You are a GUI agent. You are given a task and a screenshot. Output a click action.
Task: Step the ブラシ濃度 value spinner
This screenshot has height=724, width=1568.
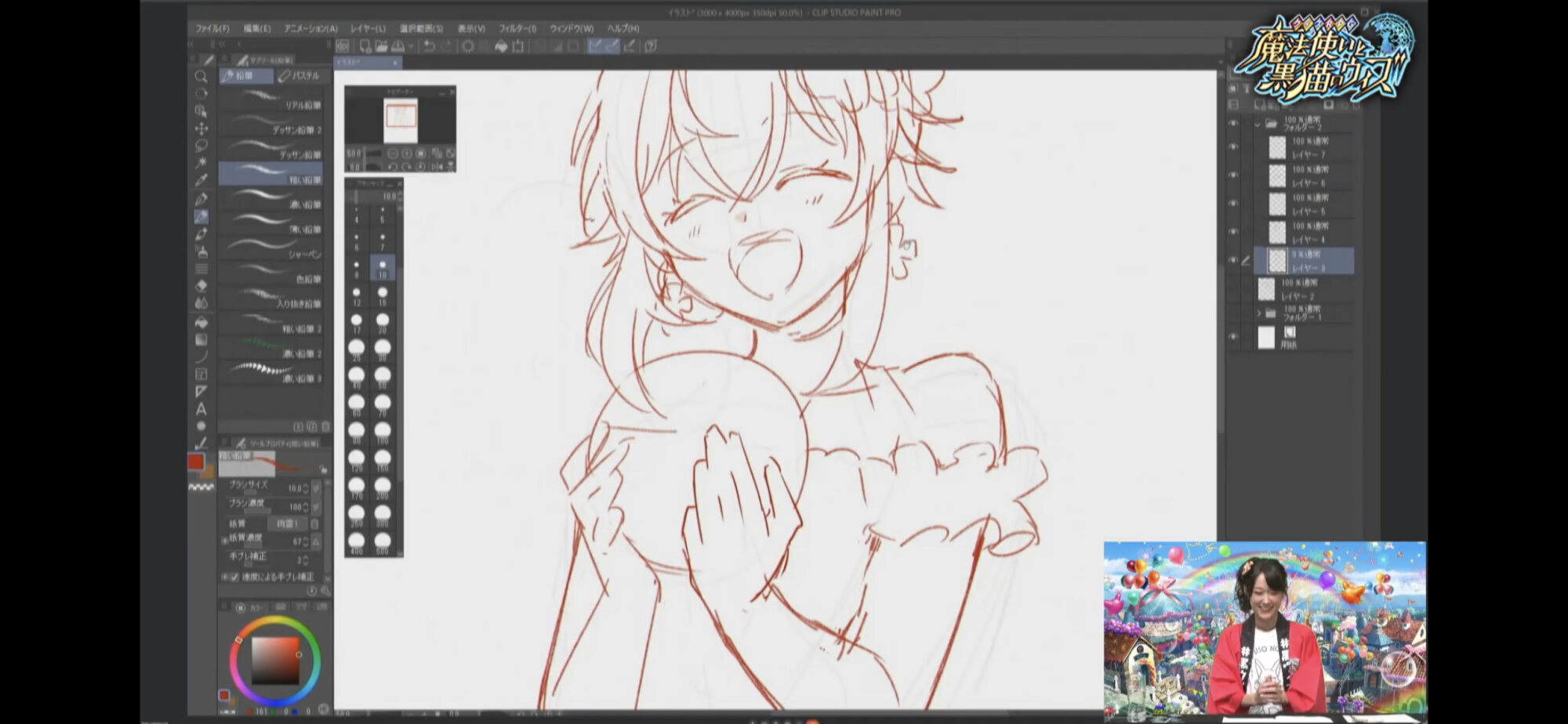coord(306,506)
